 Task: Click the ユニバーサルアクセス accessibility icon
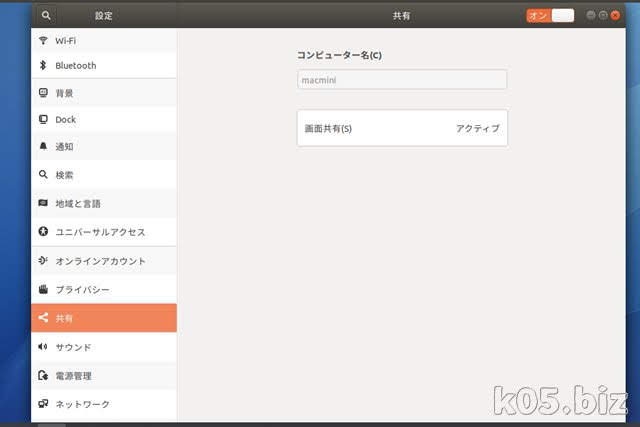43,231
